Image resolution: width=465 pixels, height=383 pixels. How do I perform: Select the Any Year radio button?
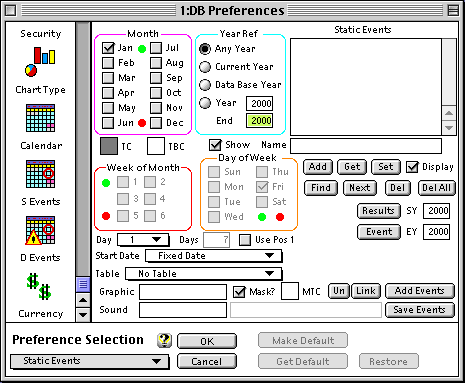[x=205, y=49]
